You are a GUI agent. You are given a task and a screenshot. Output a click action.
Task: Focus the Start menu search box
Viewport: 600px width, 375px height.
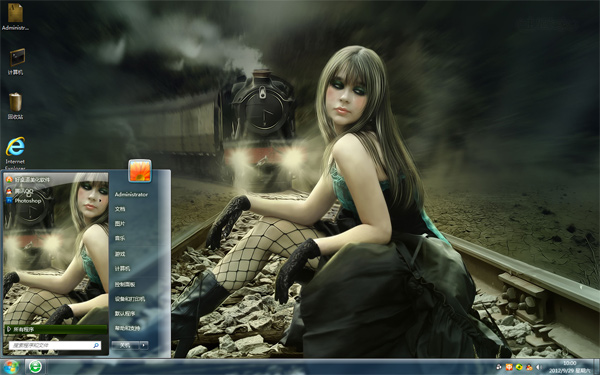(x=55, y=346)
